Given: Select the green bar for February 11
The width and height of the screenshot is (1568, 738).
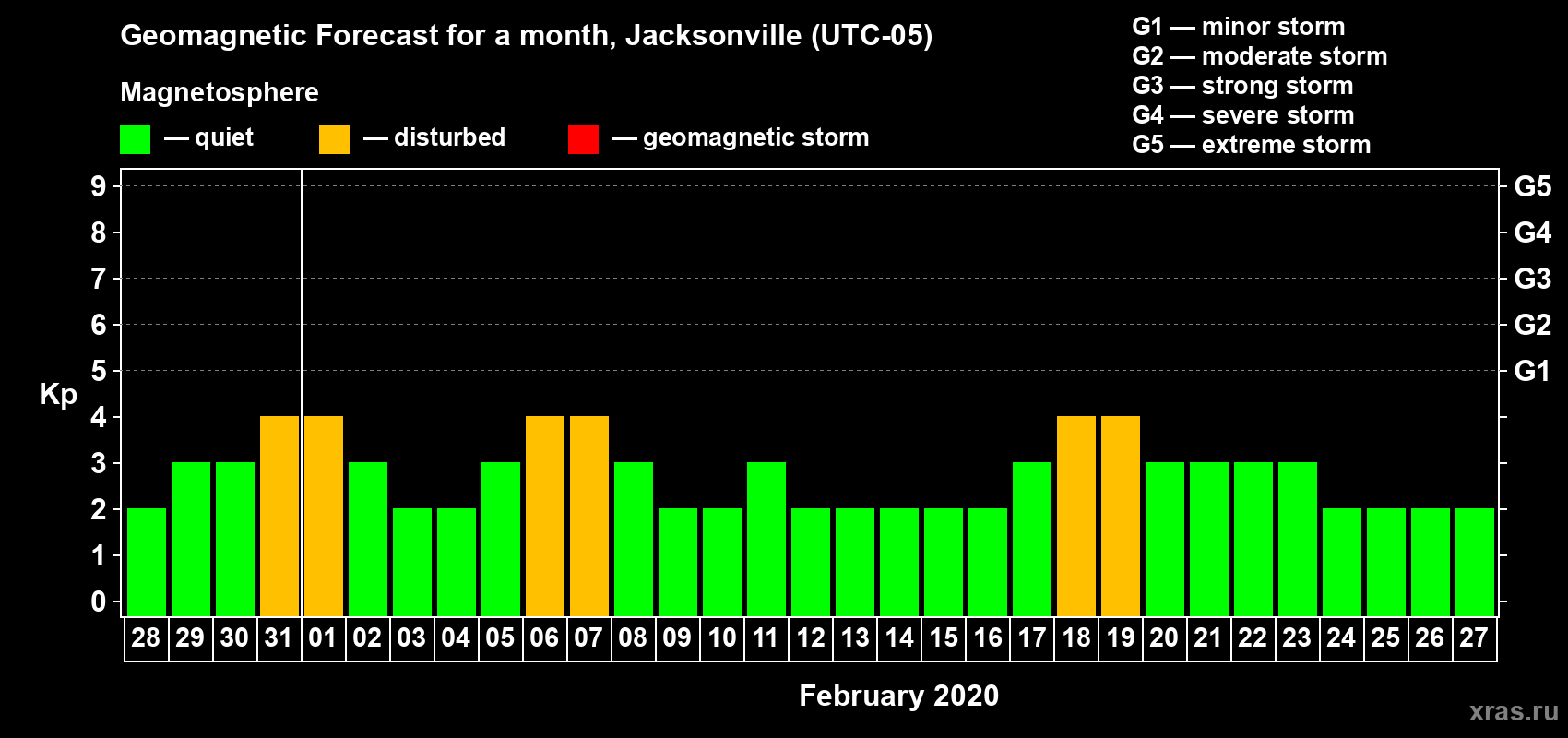Looking at the screenshot, I should pos(766,539).
